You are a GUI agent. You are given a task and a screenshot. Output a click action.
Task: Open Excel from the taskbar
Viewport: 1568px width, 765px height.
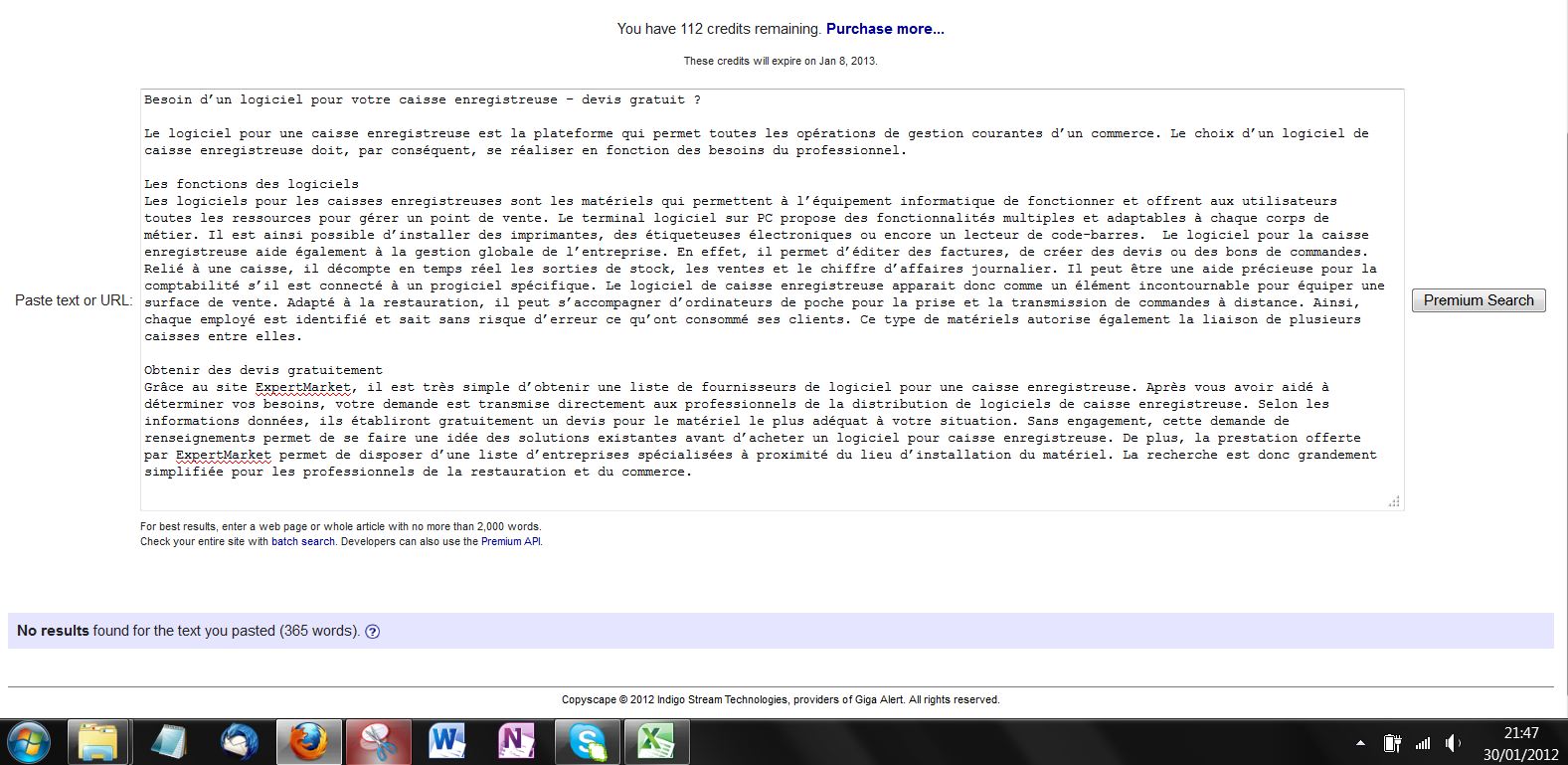point(655,742)
